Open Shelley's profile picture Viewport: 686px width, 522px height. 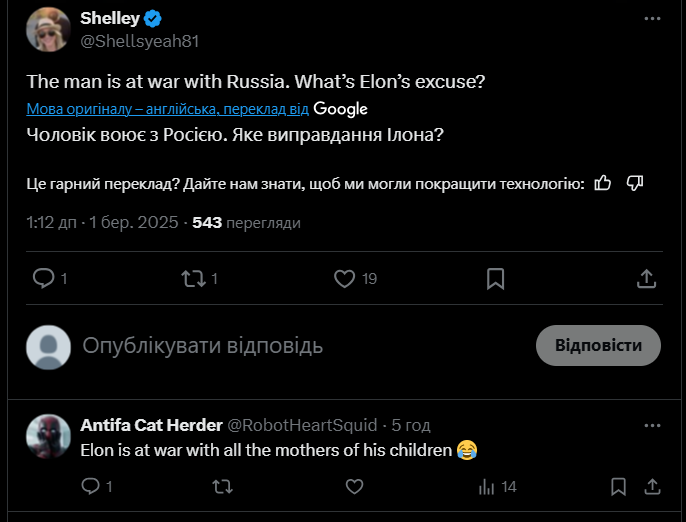48,29
